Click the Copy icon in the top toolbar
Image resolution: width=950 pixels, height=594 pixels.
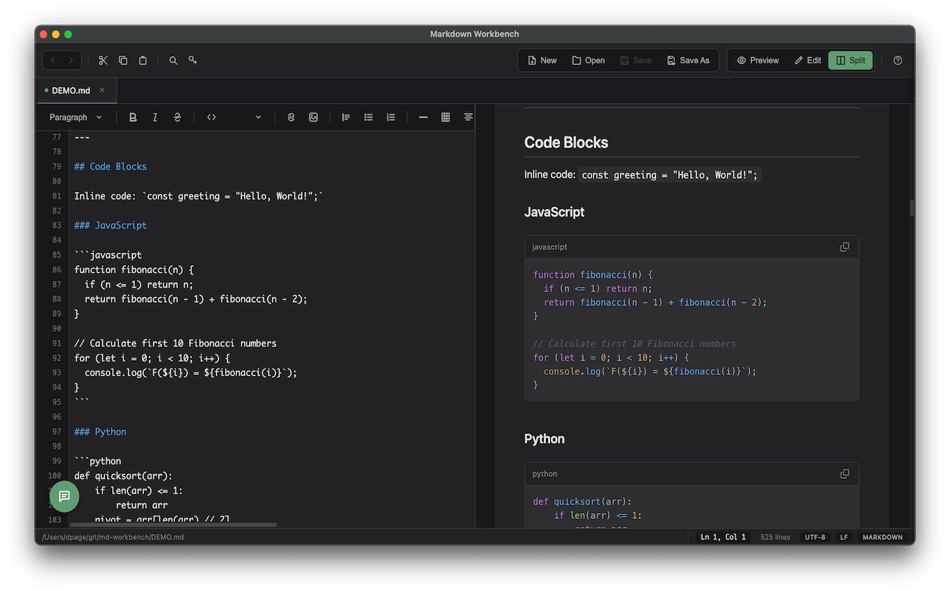coord(123,60)
